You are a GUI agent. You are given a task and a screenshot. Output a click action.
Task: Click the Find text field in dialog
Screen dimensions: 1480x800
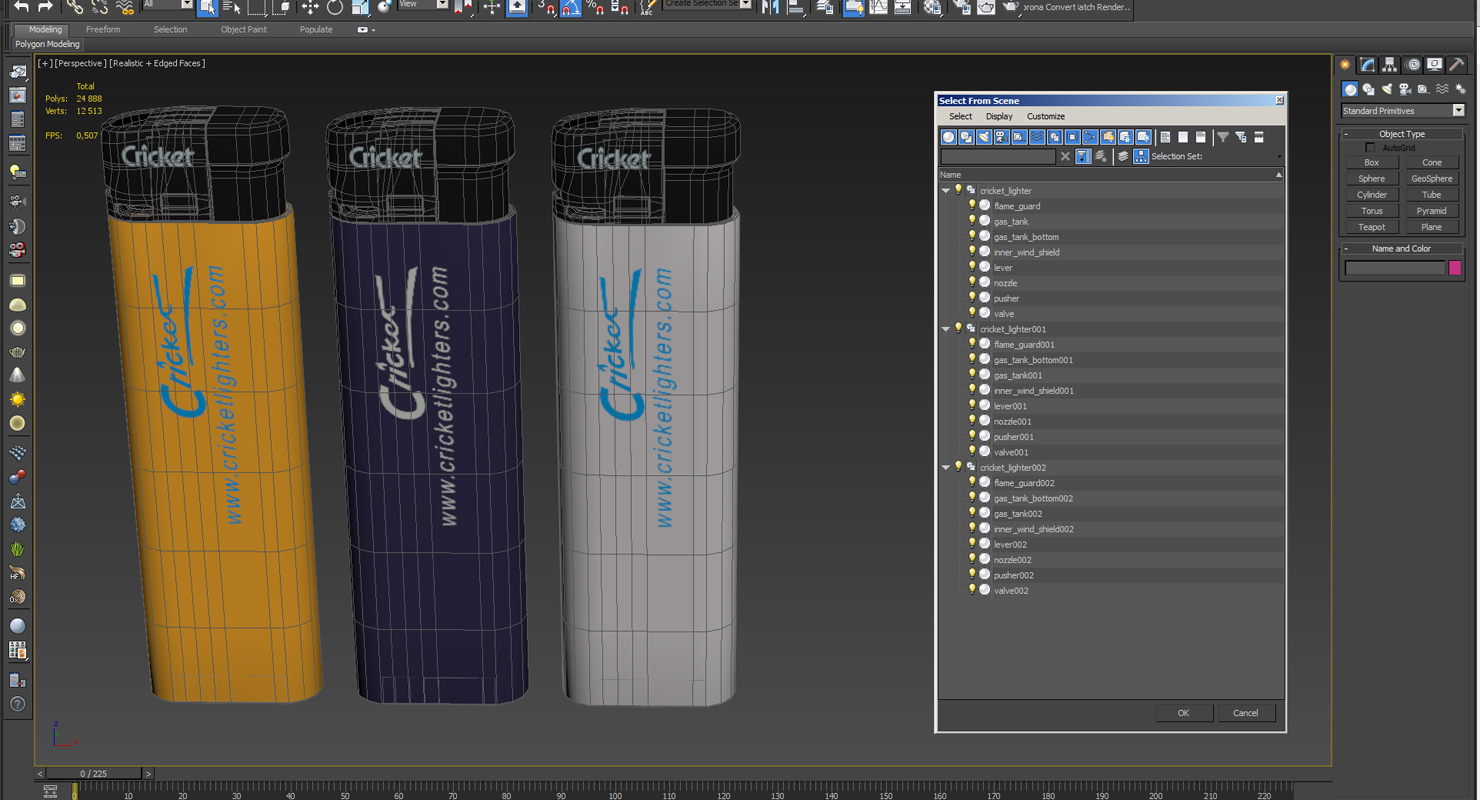[x=998, y=157]
